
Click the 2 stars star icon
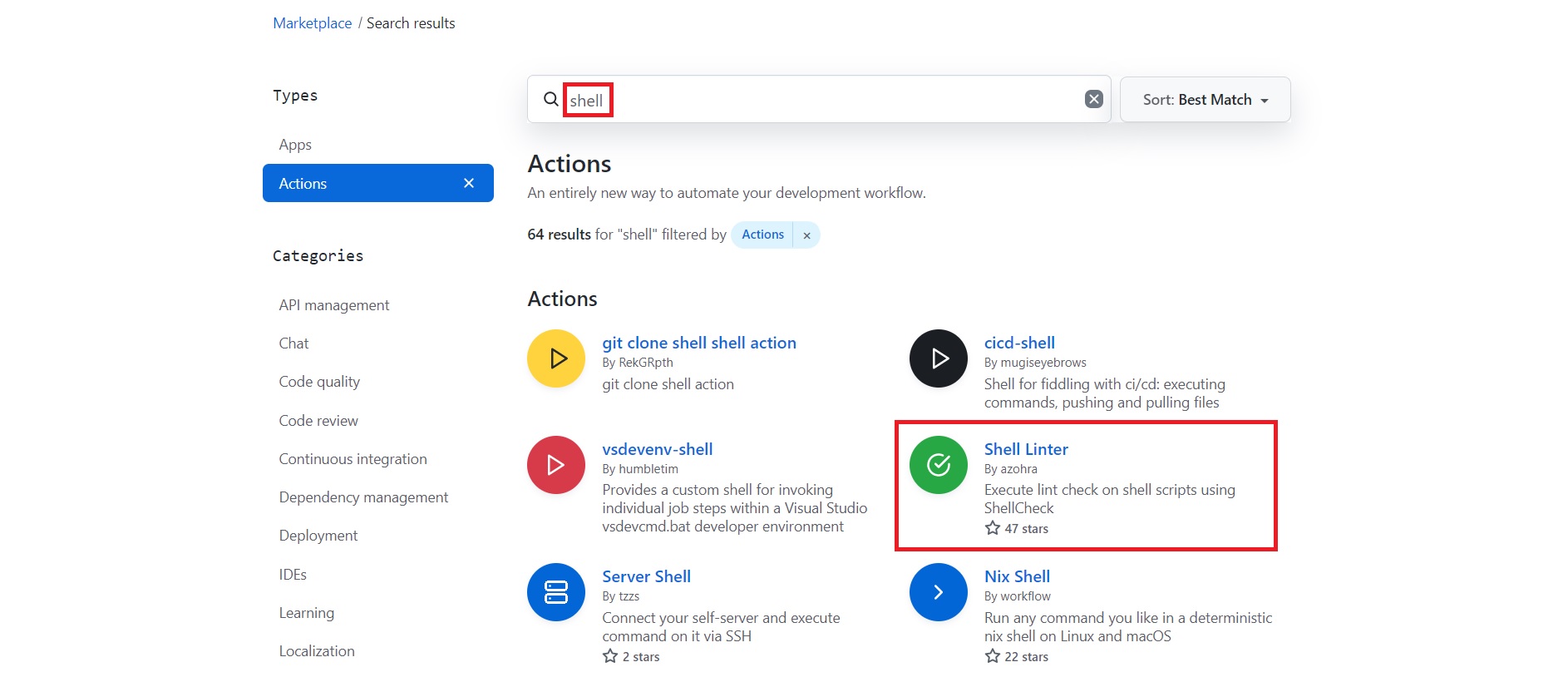pyautogui.click(x=610, y=656)
